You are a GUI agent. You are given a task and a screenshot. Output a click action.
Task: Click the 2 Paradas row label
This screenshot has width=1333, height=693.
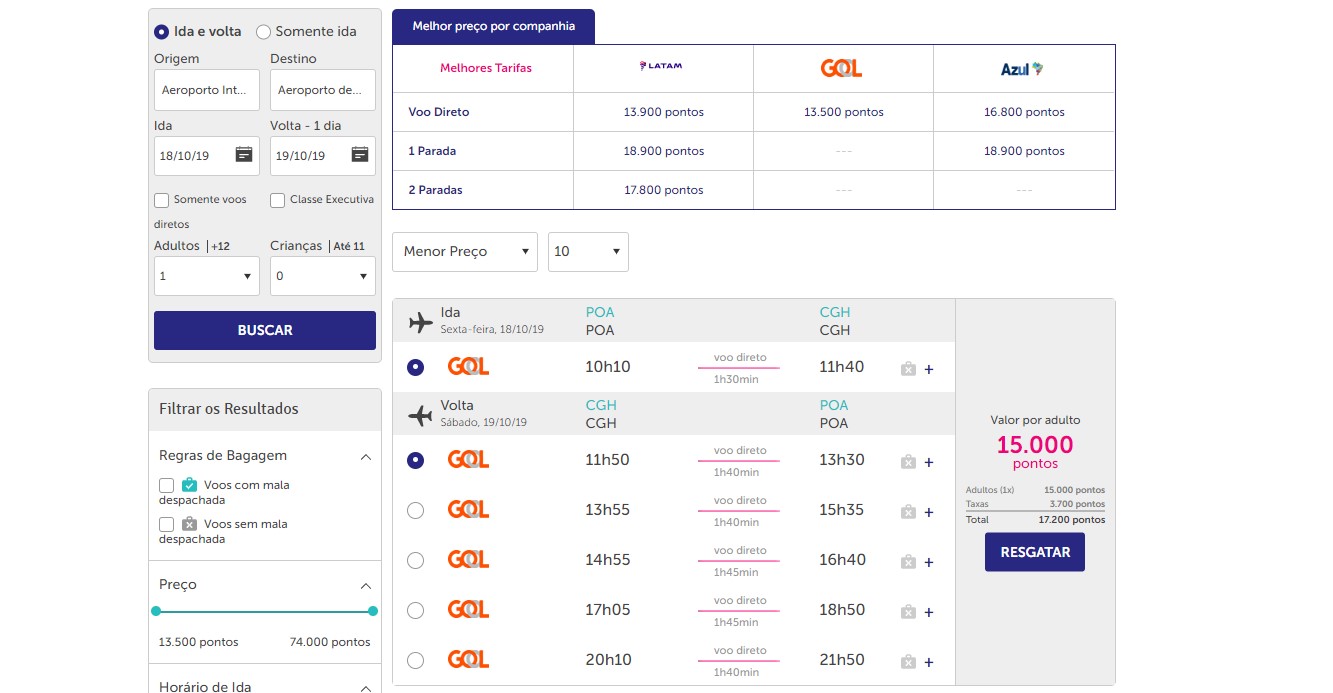(x=436, y=190)
